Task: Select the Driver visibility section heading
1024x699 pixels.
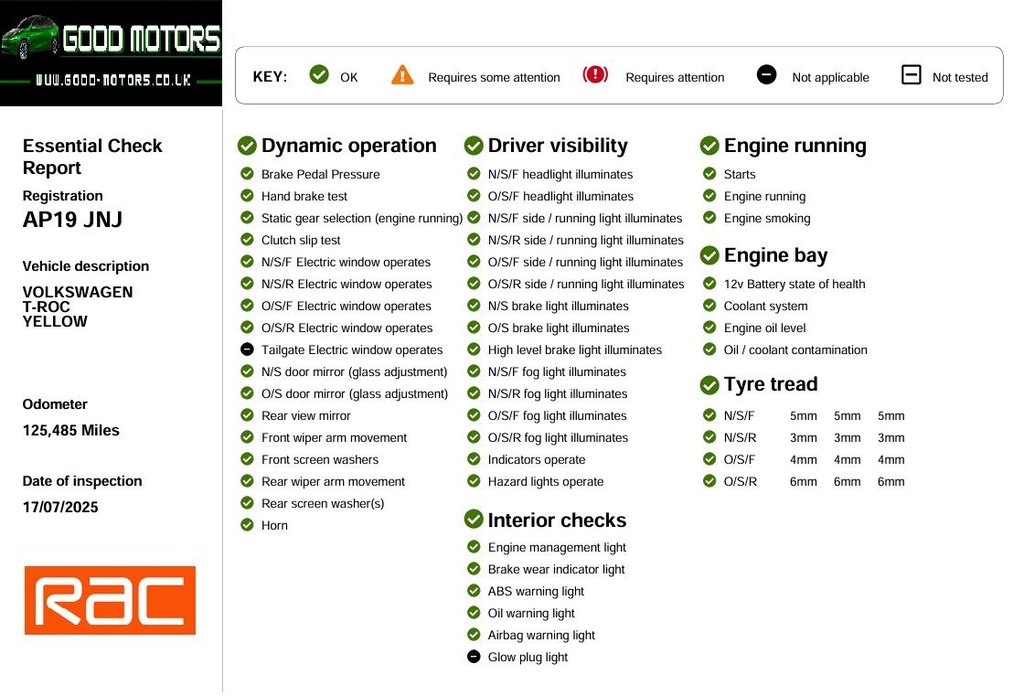Action: [x=557, y=146]
